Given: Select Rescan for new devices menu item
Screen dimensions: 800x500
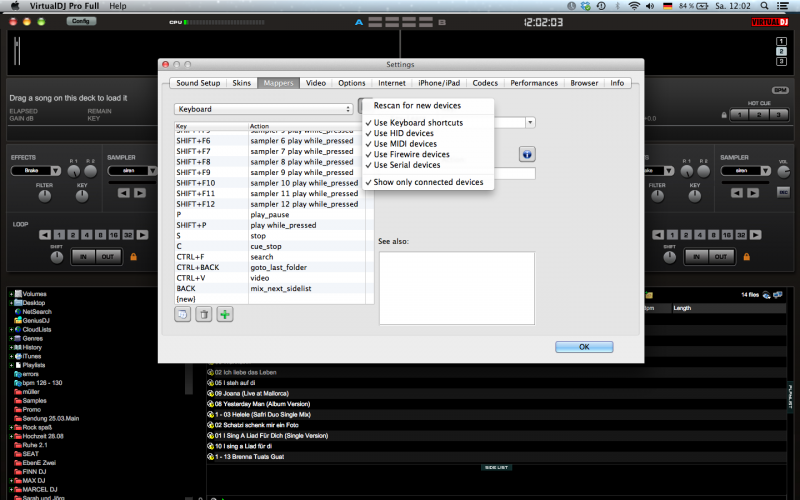Looking at the screenshot, I should coord(417,105).
